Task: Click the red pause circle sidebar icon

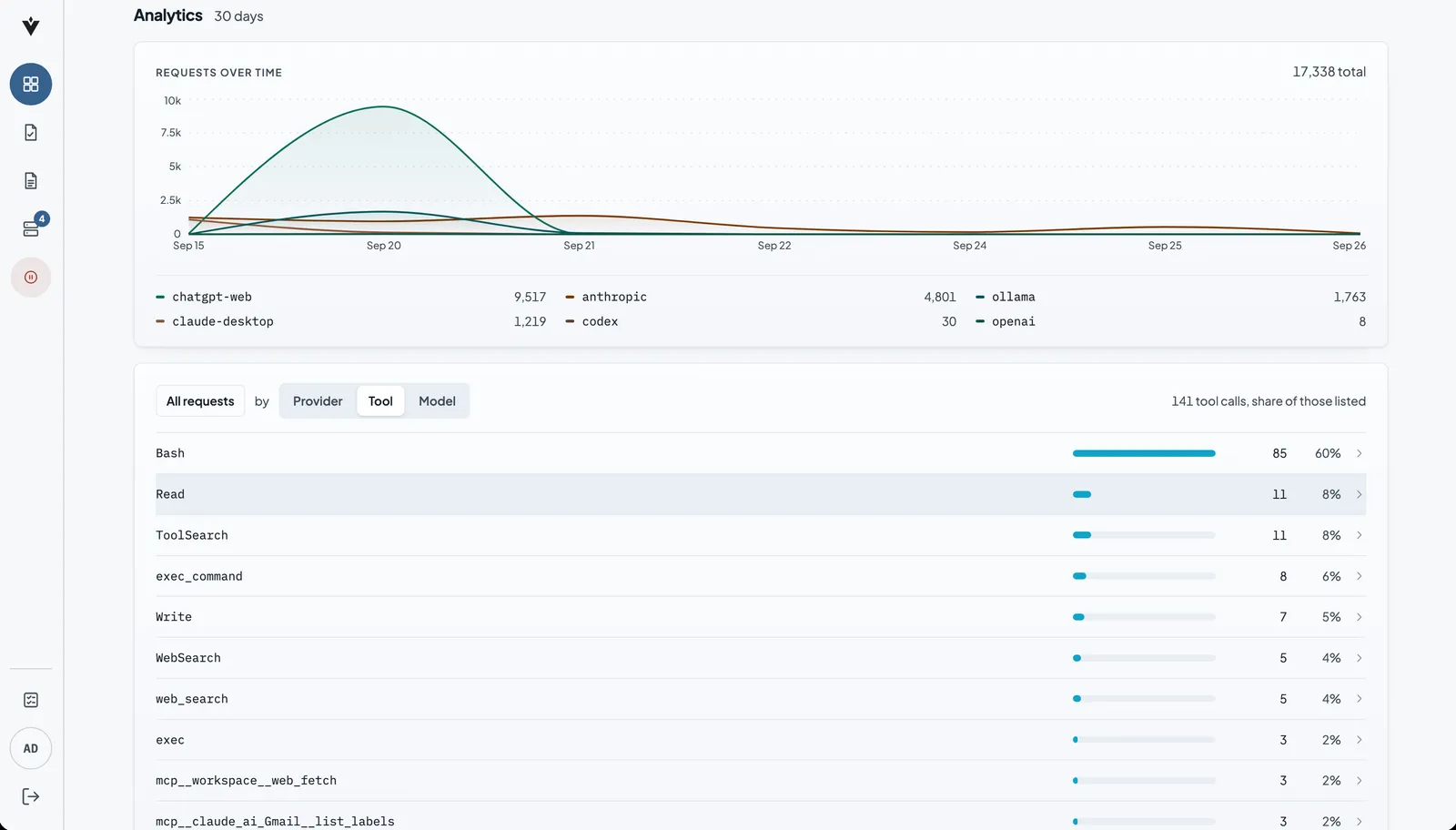Action: pyautogui.click(x=31, y=278)
